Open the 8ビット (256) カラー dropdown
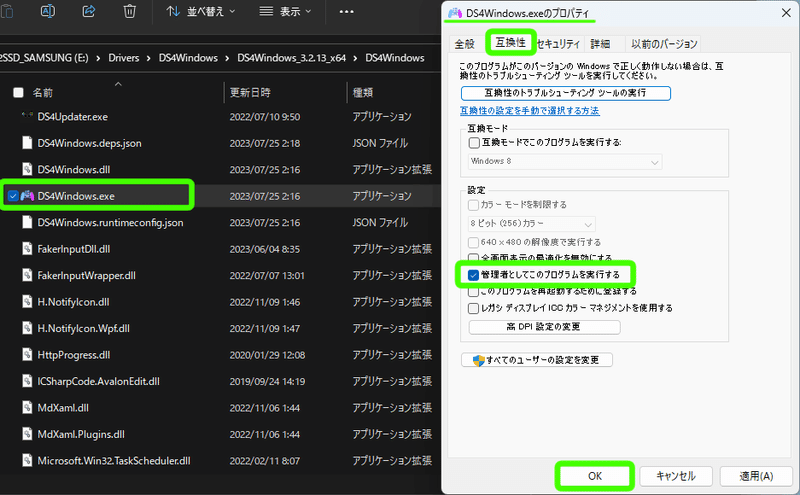800x495 pixels. point(531,224)
